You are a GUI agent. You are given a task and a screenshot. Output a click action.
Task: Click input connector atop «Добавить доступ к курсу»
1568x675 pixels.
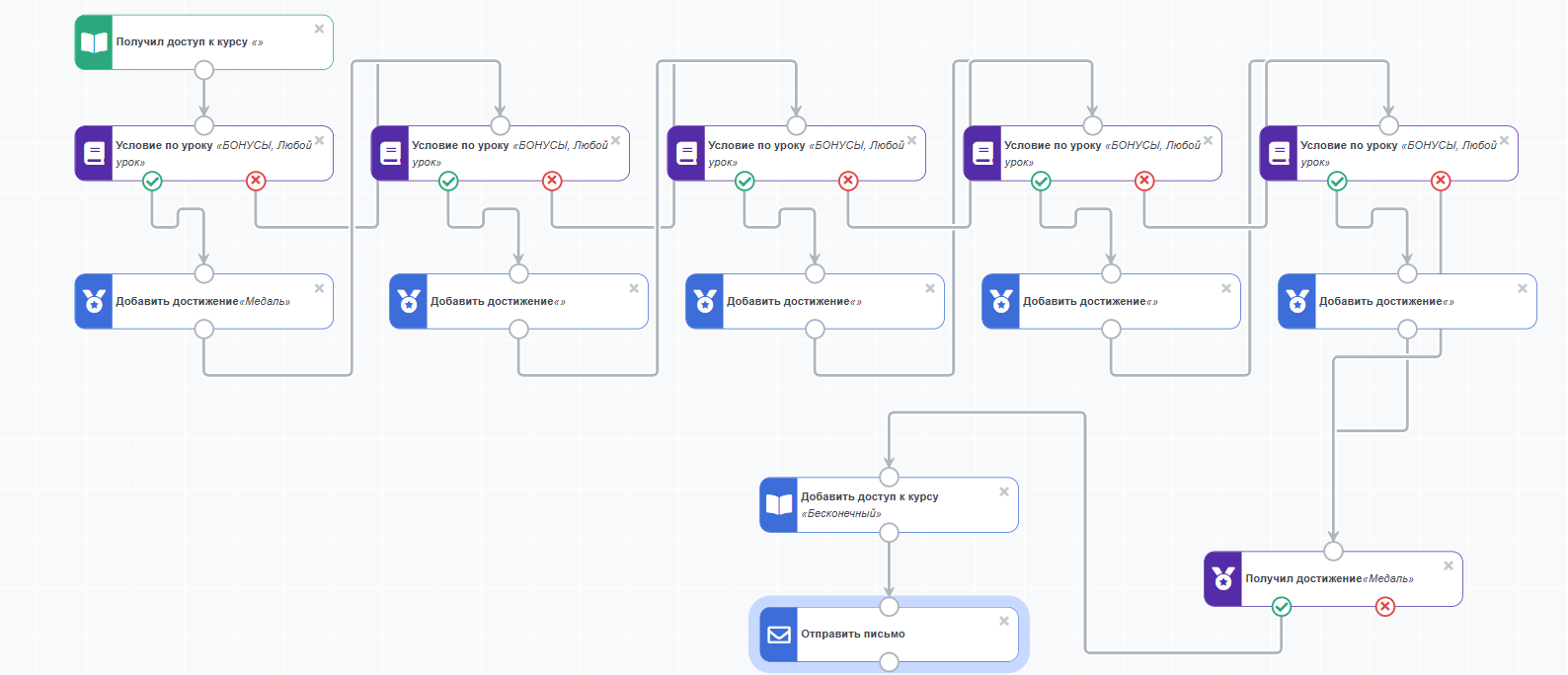[889, 478]
